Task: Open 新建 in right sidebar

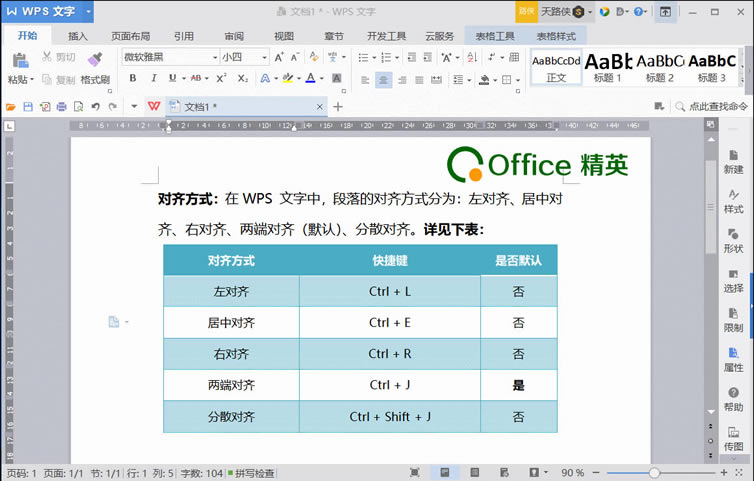Action: (x=733, y=162)
